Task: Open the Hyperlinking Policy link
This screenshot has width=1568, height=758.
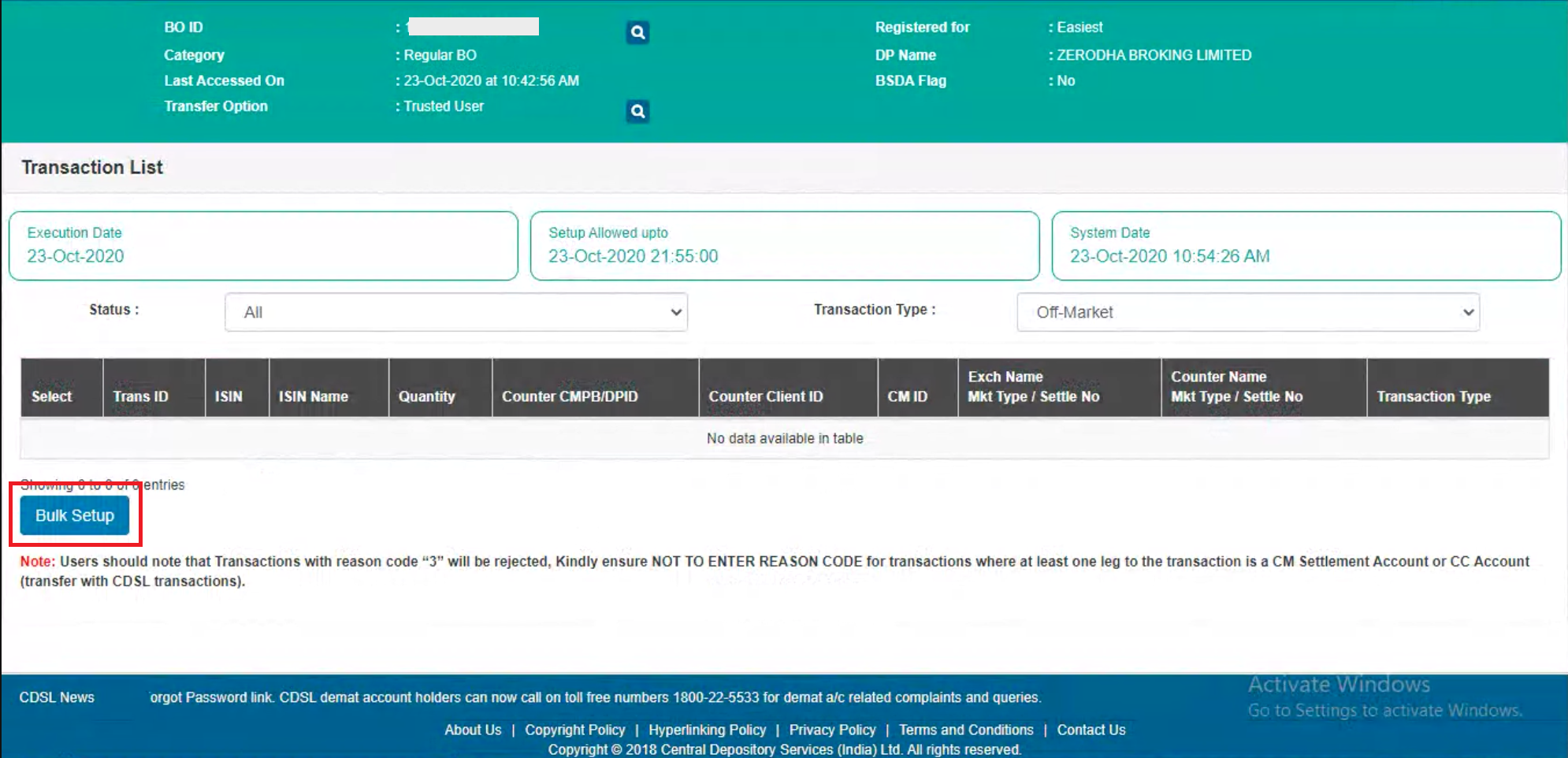Action: click(708, 730)
